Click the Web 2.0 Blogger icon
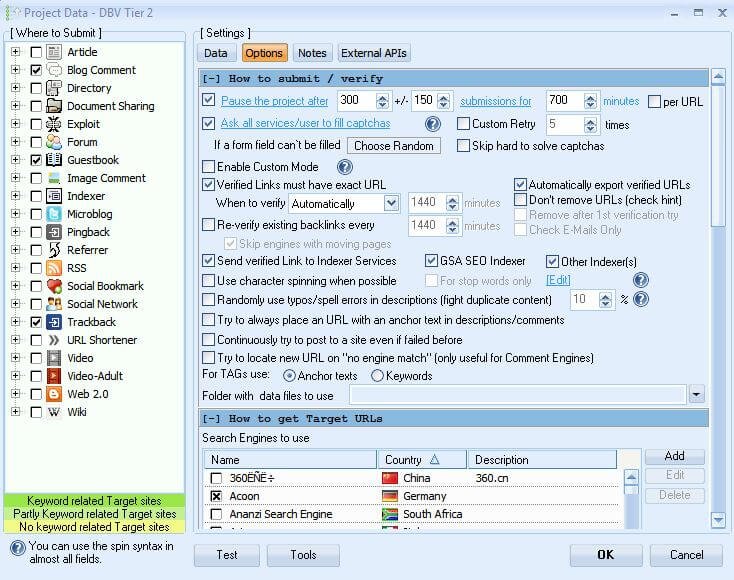This screenshot has width=734, height=580. point(54,394)
